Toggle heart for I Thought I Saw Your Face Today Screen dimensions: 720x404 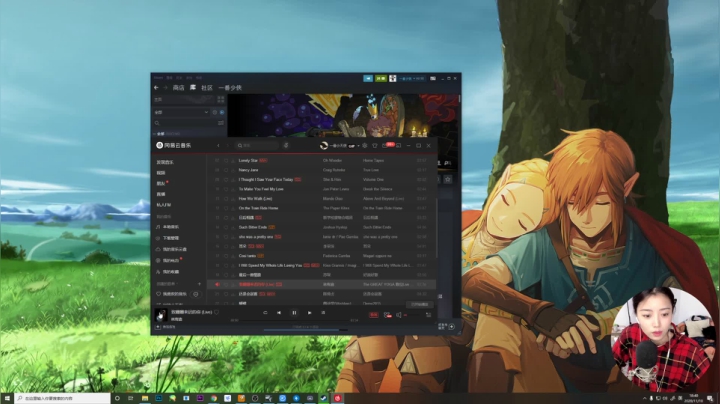pos(226,180)
